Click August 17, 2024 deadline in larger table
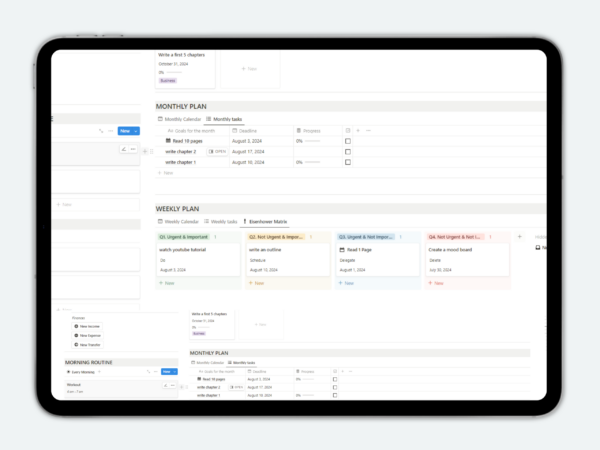The height and width of the screenshot is (450, 600). [x=248, y=152]
